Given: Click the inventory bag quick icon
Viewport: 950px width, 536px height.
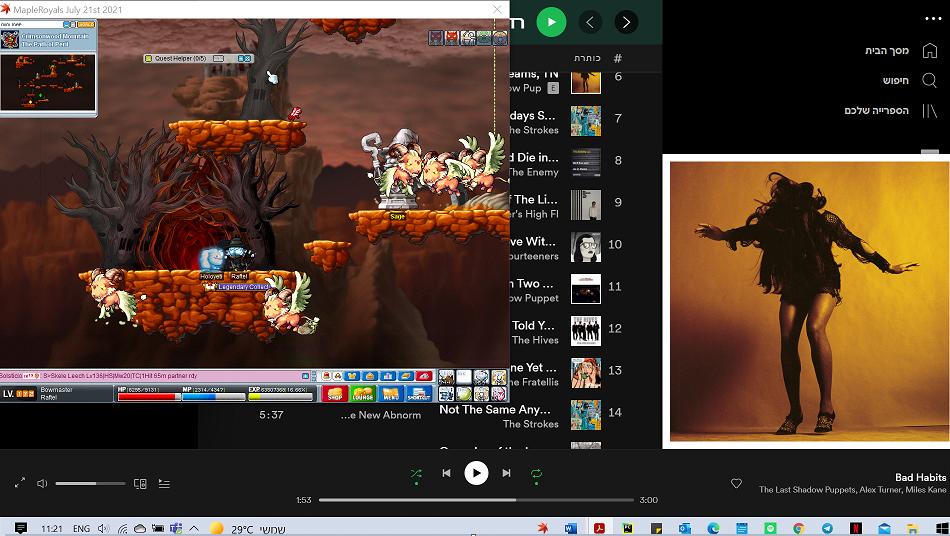Looking at the screenshot, I should point(370,376).
